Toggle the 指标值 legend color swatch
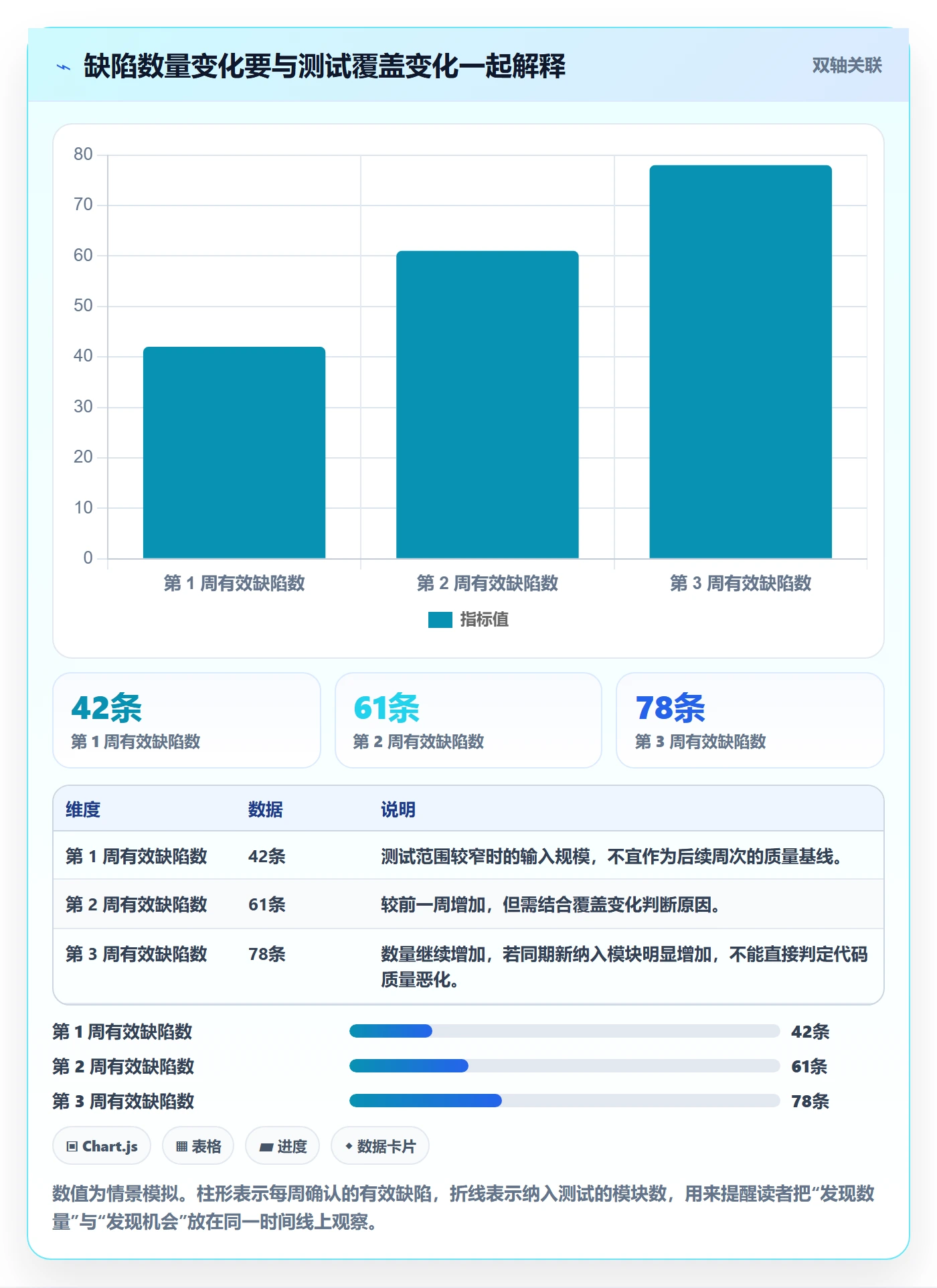The width and height of the screenshot is (937, 1288). (x=440, y=620)
